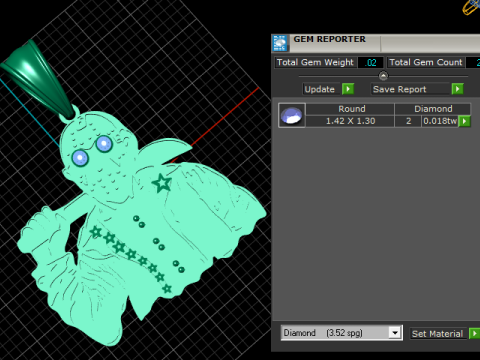This screenshot has height=360, width=480.
Task: Click the Total Gem Weight label
Action: 315,62
